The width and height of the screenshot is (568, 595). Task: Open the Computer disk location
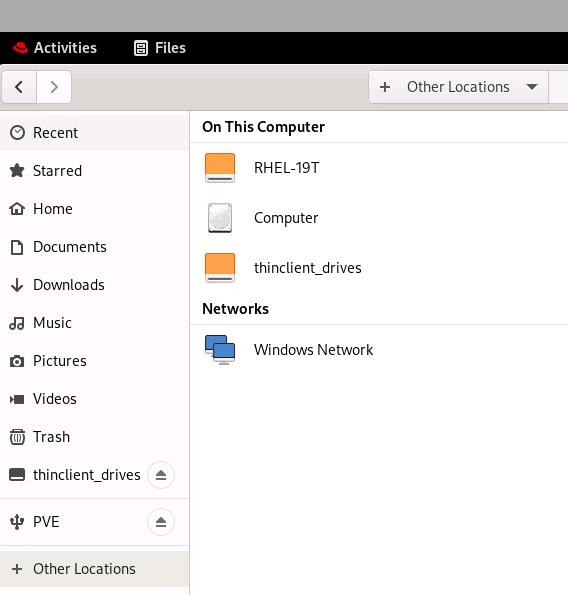pyautogui.click(x=379, y=218)
